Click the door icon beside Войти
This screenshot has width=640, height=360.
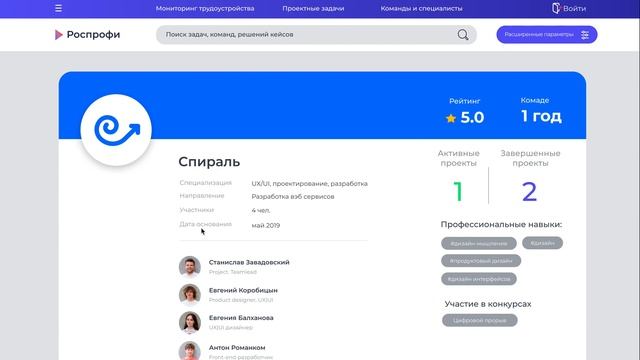pyautogui.click(x=556, y=8)
